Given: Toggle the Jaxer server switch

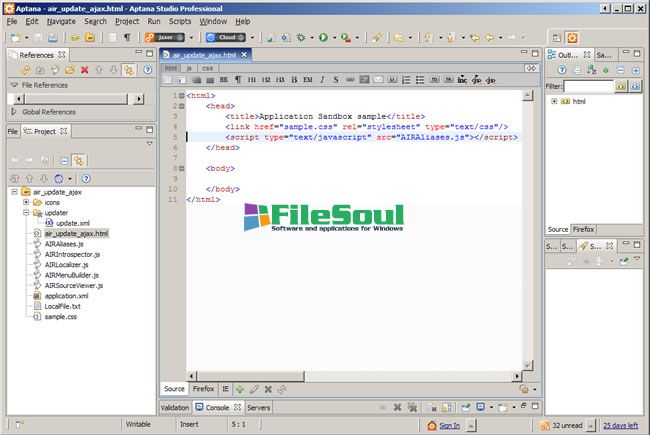Looking at the screenshot, I should coord(163,37).
